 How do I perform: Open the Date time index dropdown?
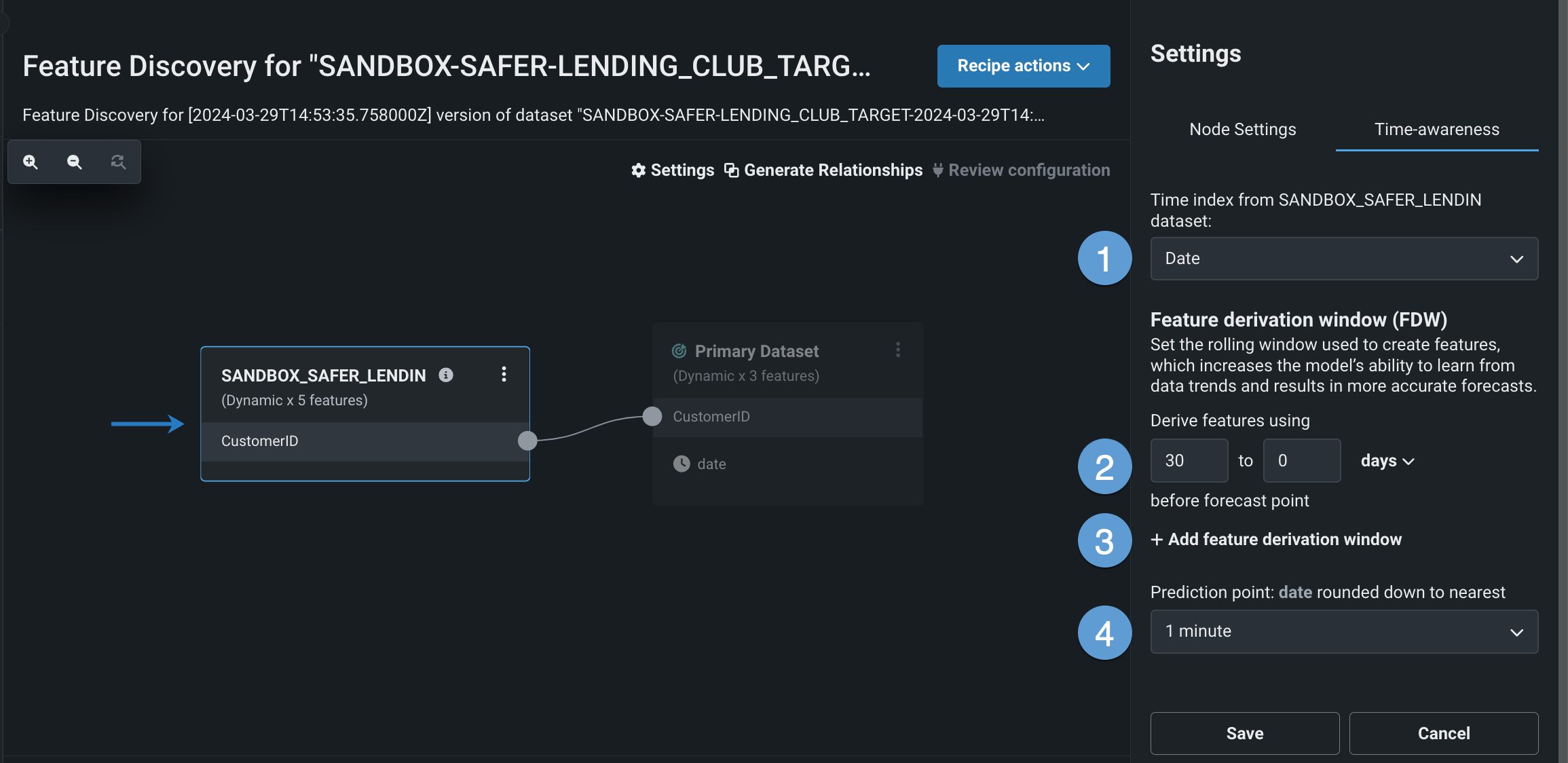[x=1343, y=259]
